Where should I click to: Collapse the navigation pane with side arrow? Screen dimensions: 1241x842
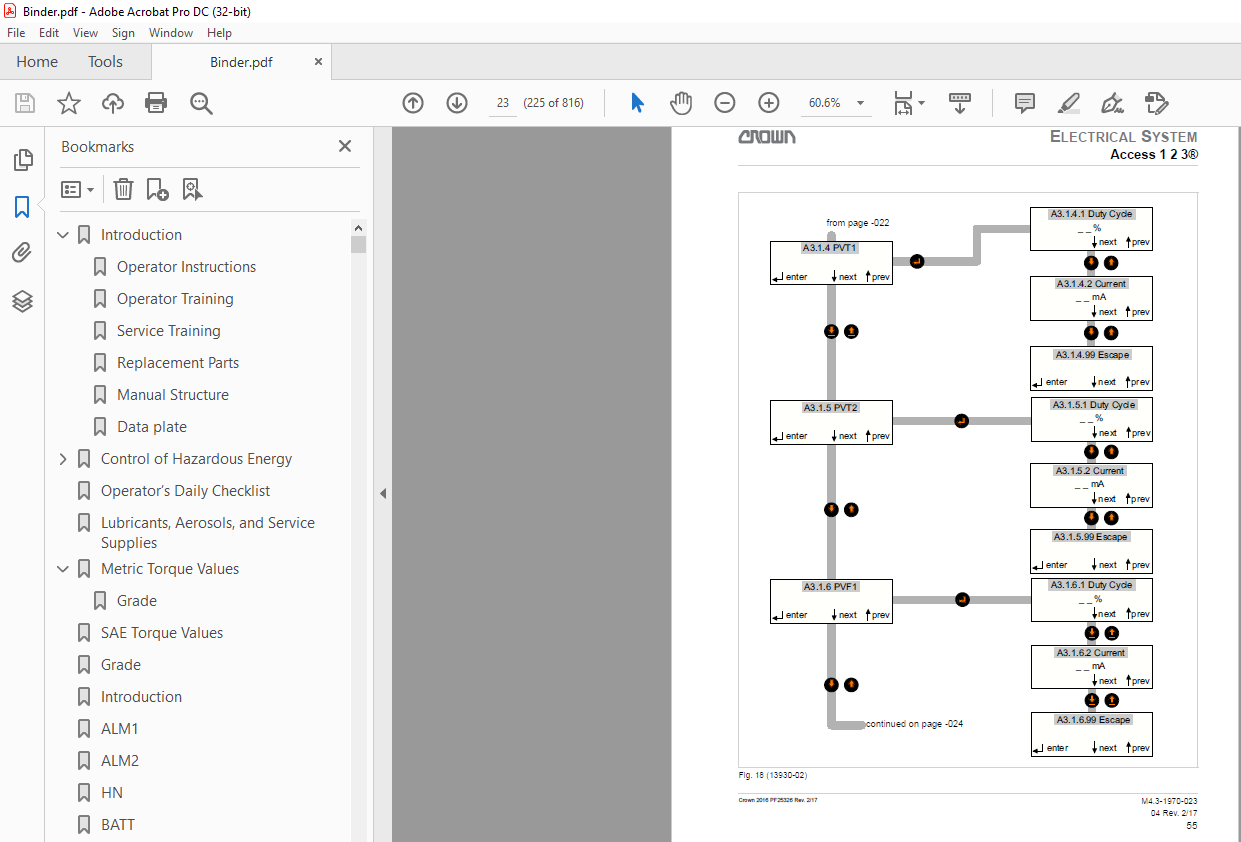[382, 493]
